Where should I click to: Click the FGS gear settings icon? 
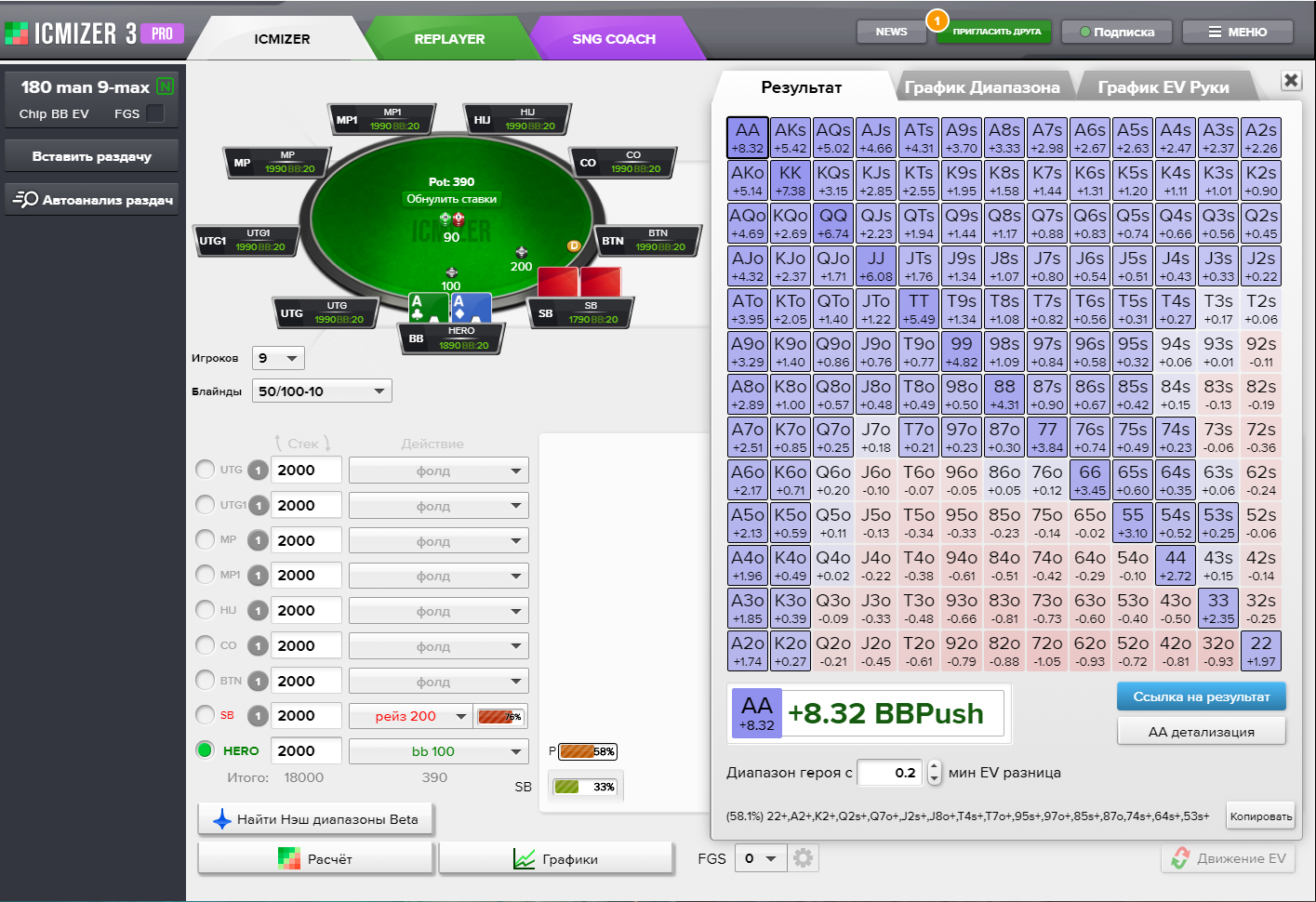804,858
